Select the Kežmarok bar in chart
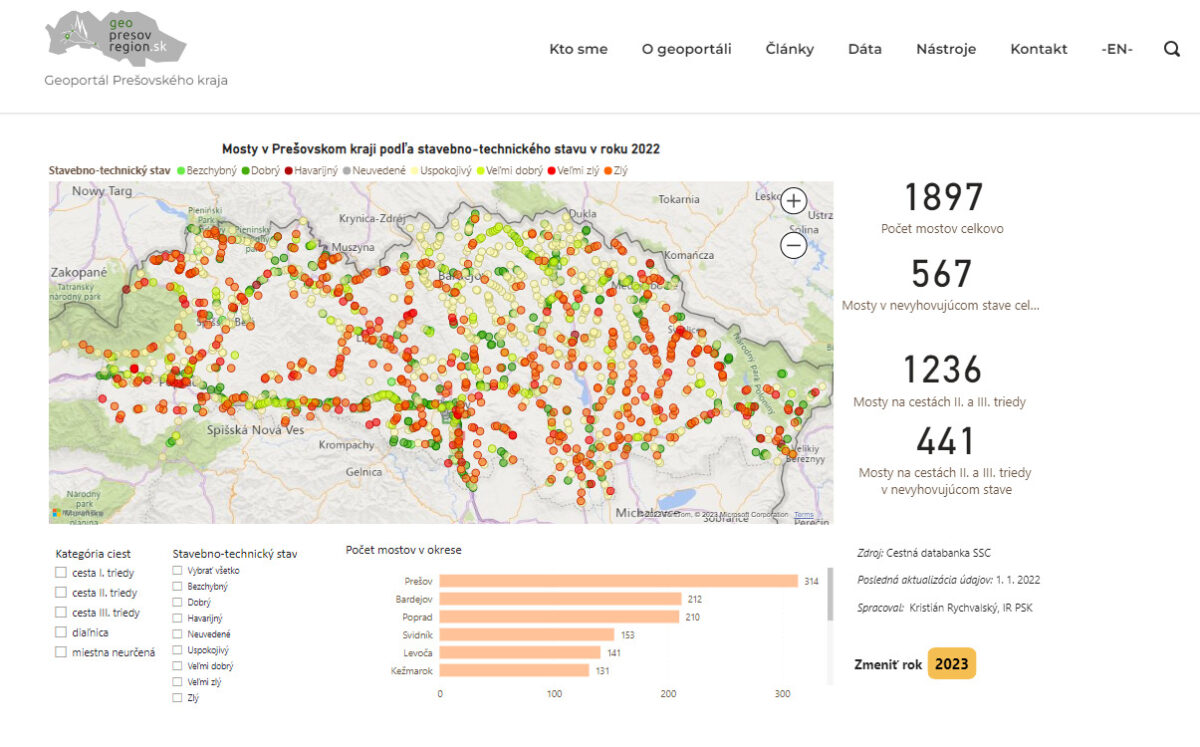Image resolution: width=1200 pixels, height=747 pixels. (514, 670)
